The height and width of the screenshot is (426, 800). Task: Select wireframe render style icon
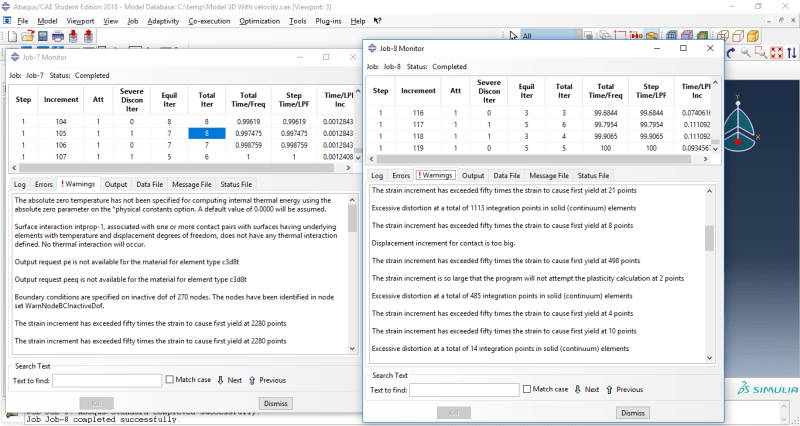pyautogui.click(x=723, y=36)
